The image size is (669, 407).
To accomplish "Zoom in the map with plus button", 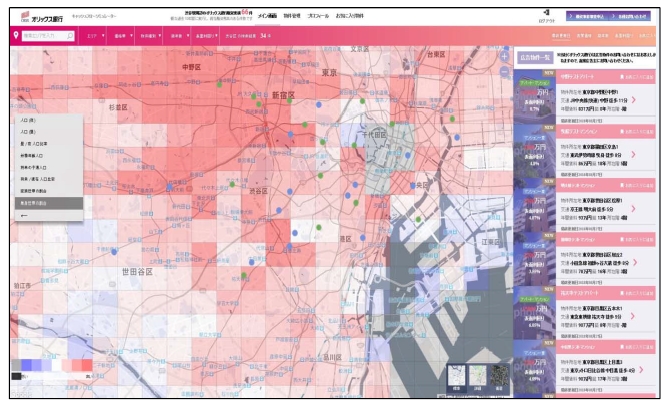I will [x=504, y=56].
